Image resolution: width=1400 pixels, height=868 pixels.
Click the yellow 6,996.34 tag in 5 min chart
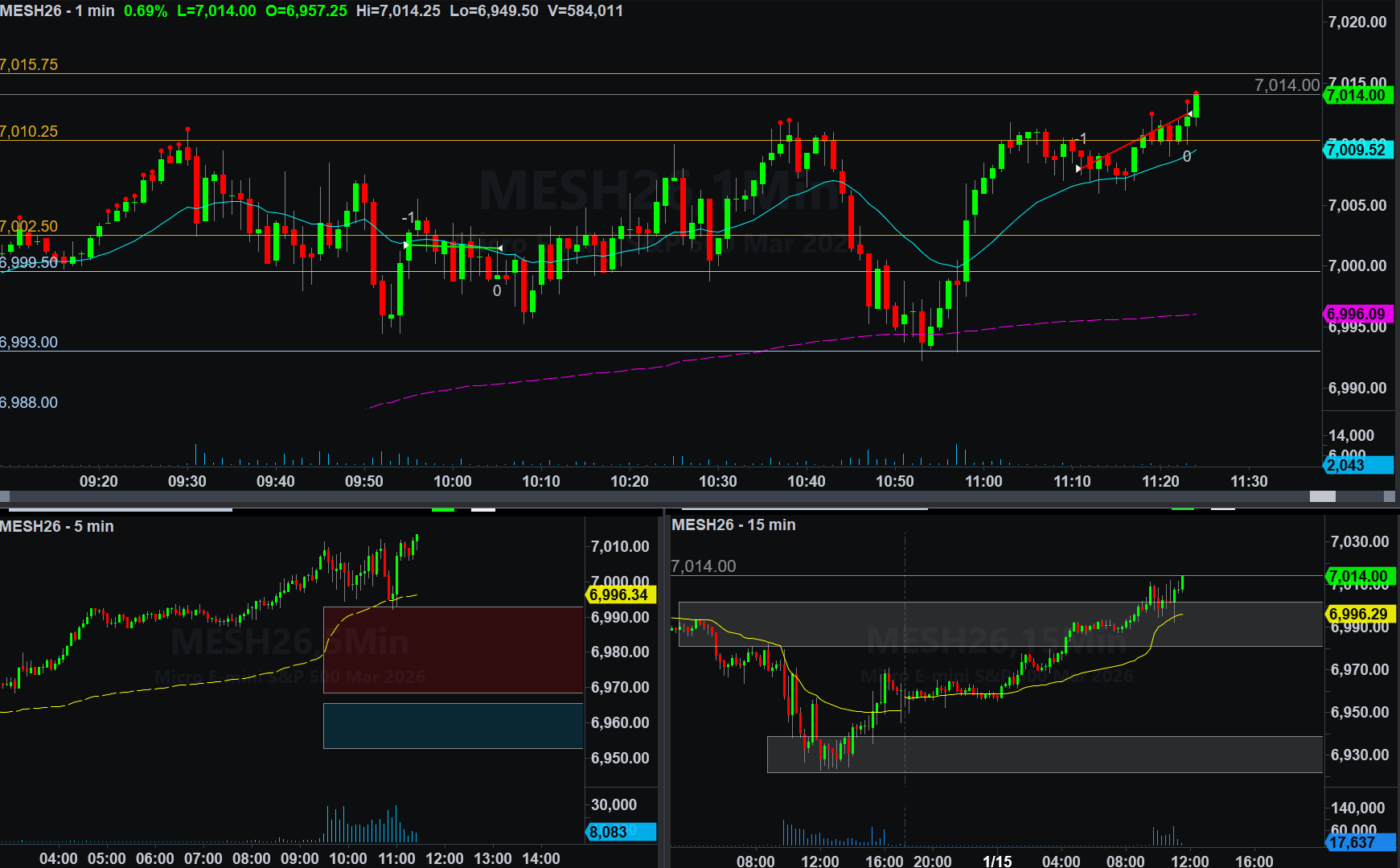[619, 595]
